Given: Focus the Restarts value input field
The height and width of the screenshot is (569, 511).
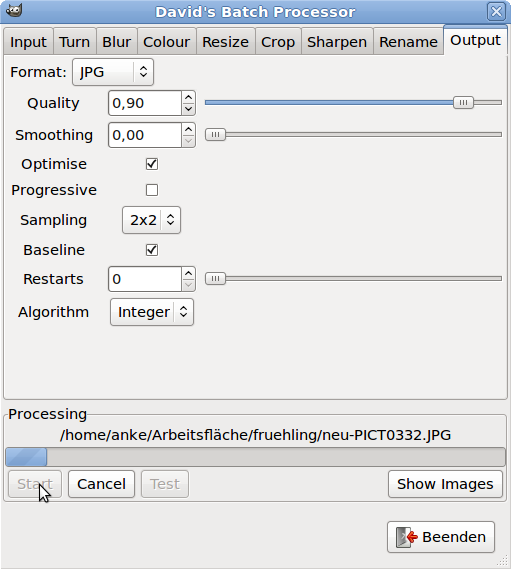Looking at the screenshot, I should coord(145,279).
